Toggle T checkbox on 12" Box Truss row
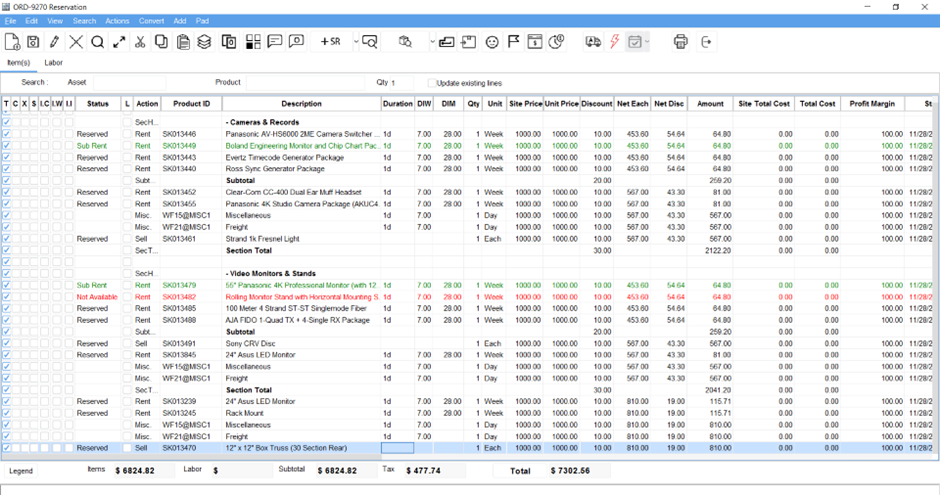The image size is (940, 495). pos(7,448)
